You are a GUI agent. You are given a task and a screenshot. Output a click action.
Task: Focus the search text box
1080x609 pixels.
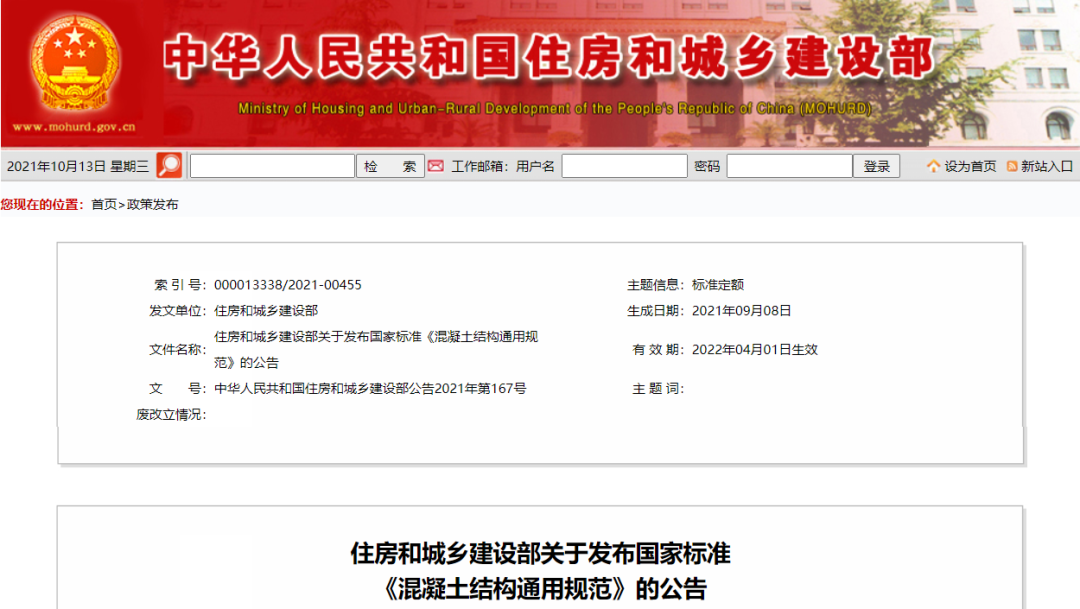(272, 166)
